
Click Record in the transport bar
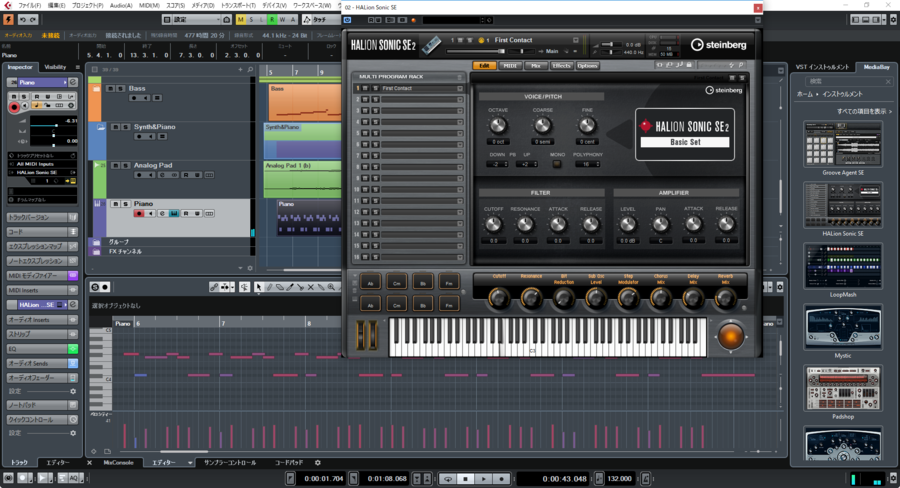click(501, 478)
